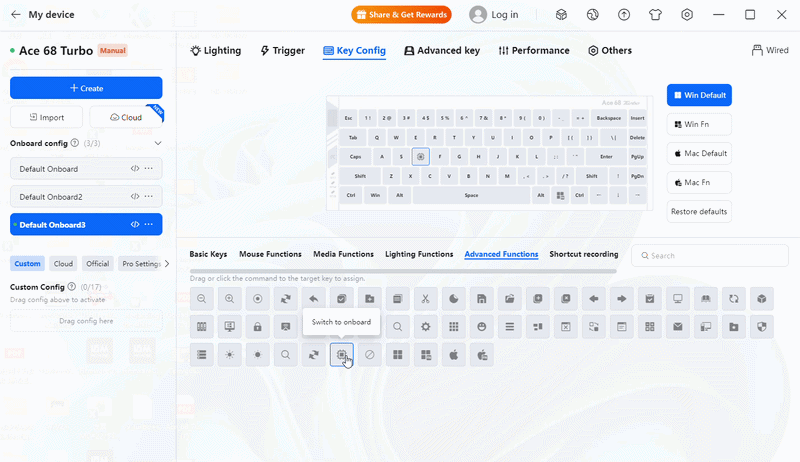Open more options for Default Onboard2
The width and height of the screenshot is (800, 462).
click(x=149, y=196)
